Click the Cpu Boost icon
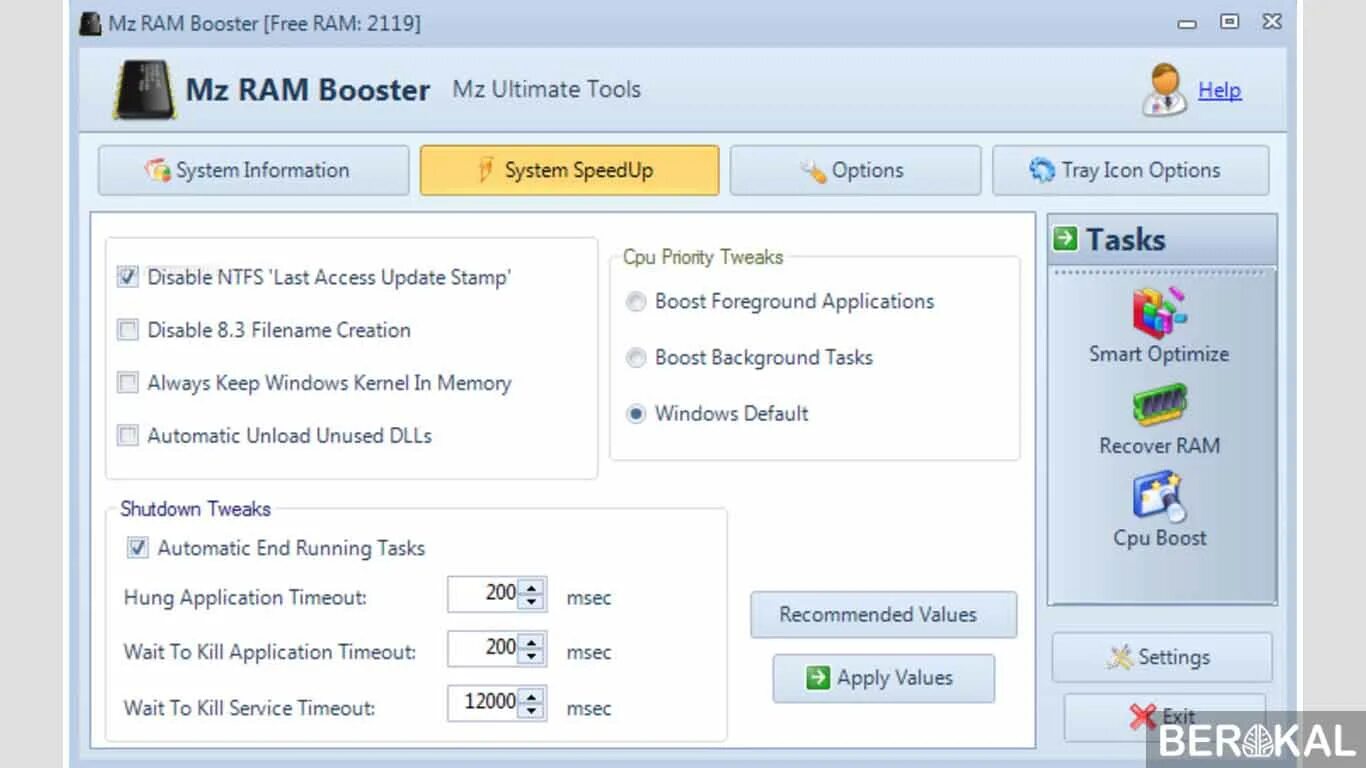1366x768 pixels. tap(1159, 497)
